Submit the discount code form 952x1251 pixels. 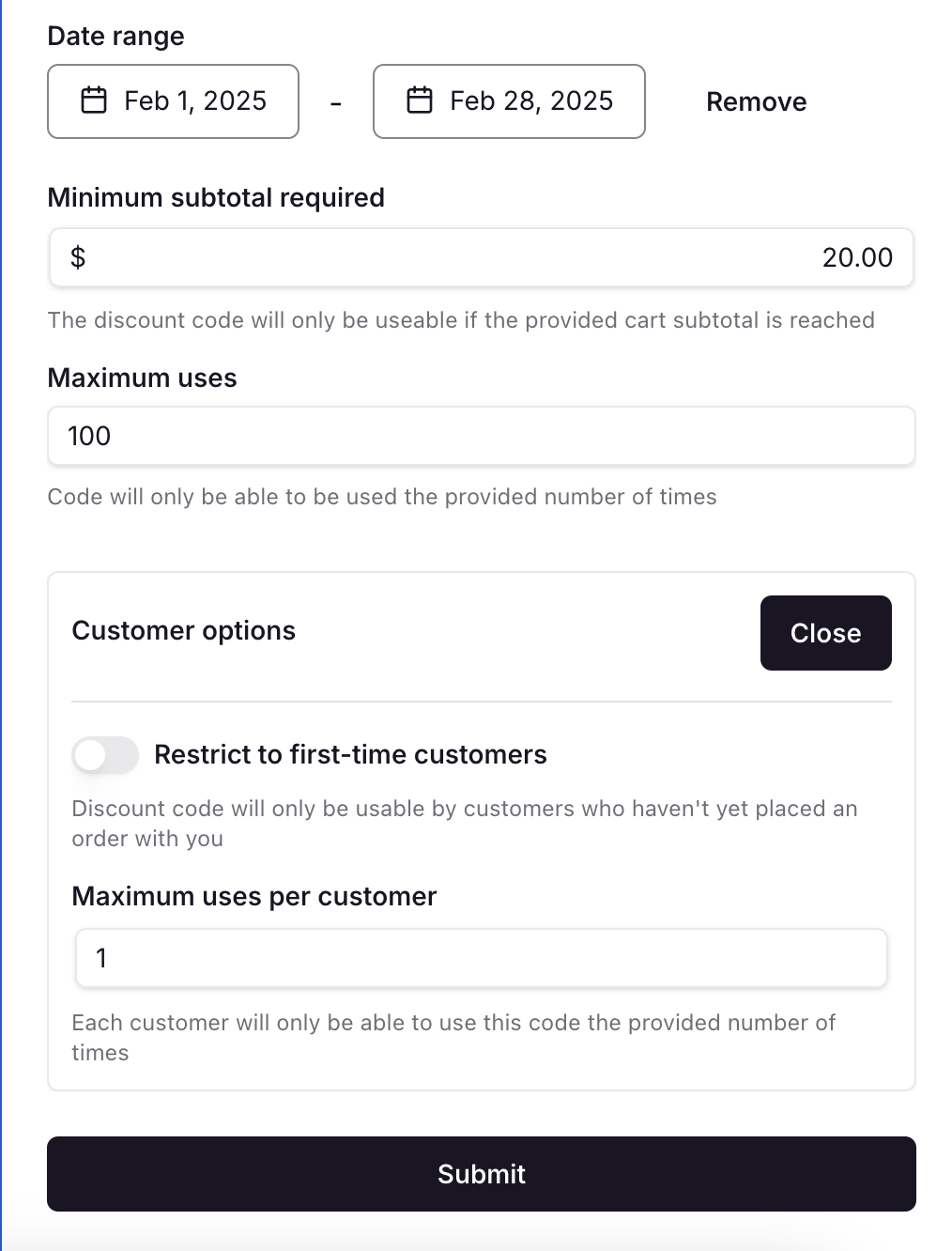(x=481, y=1174)
